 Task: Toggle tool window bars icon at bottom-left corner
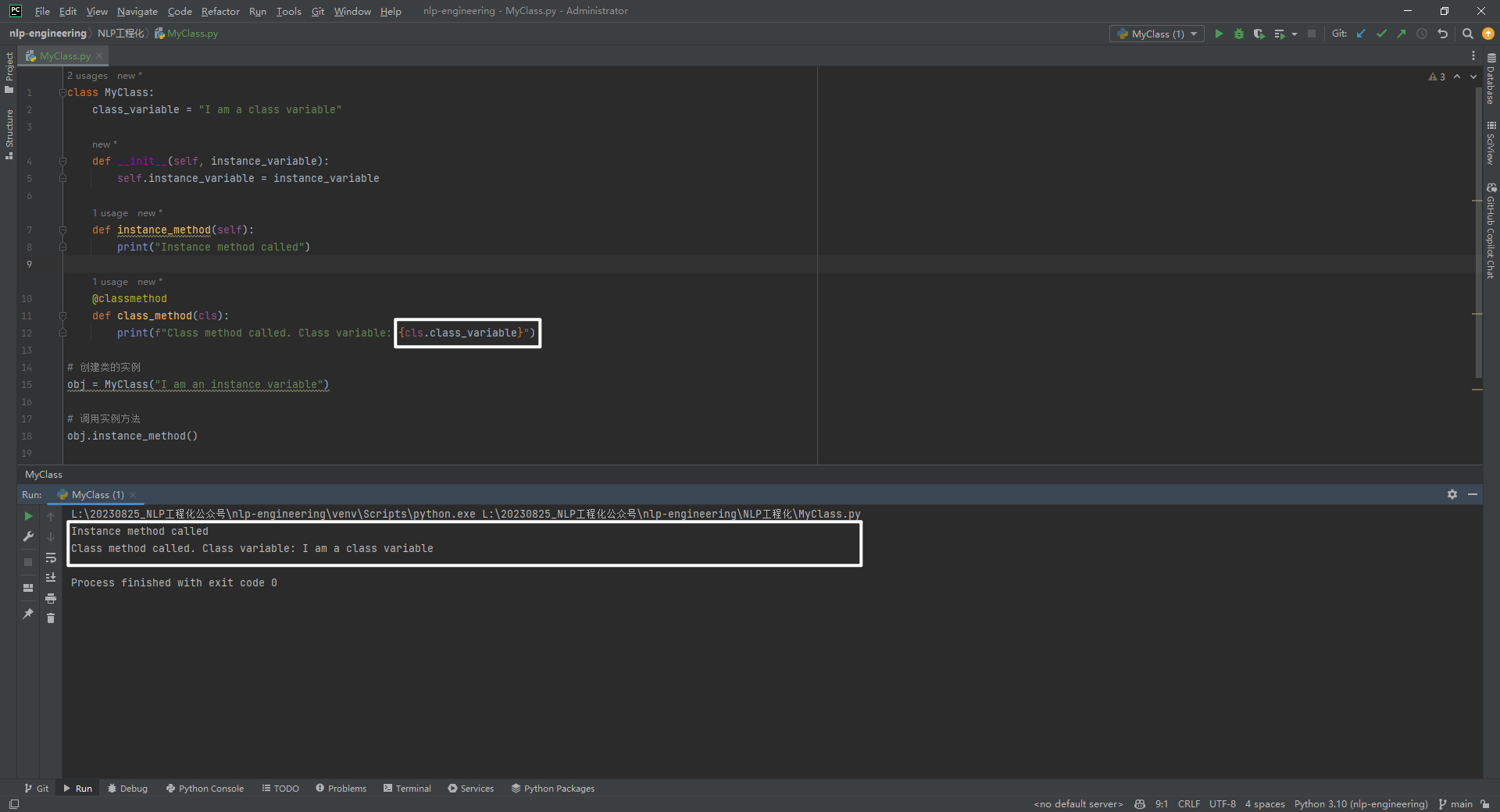coord(14,804)
